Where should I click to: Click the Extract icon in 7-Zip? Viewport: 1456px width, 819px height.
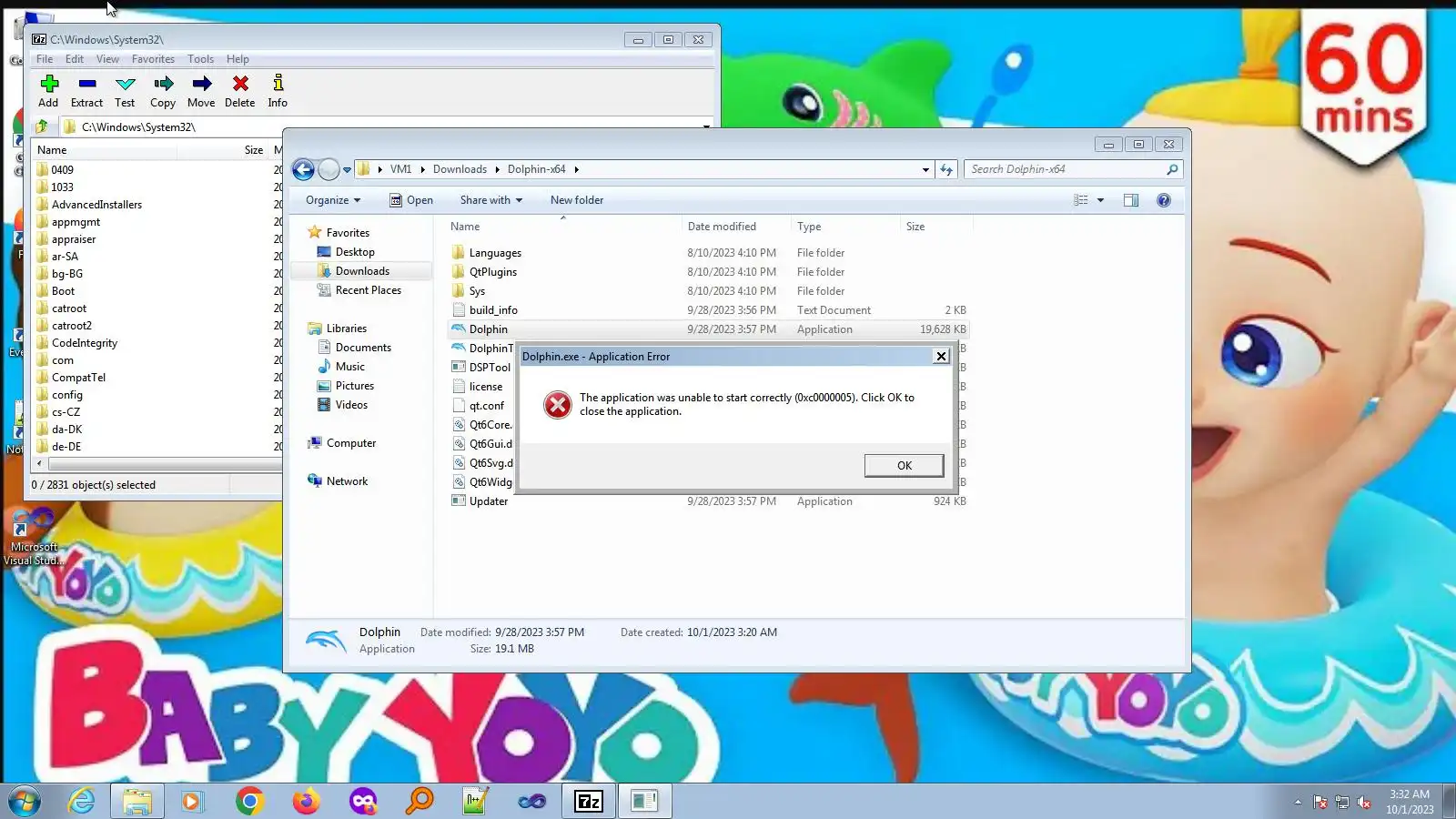(87, 84)
